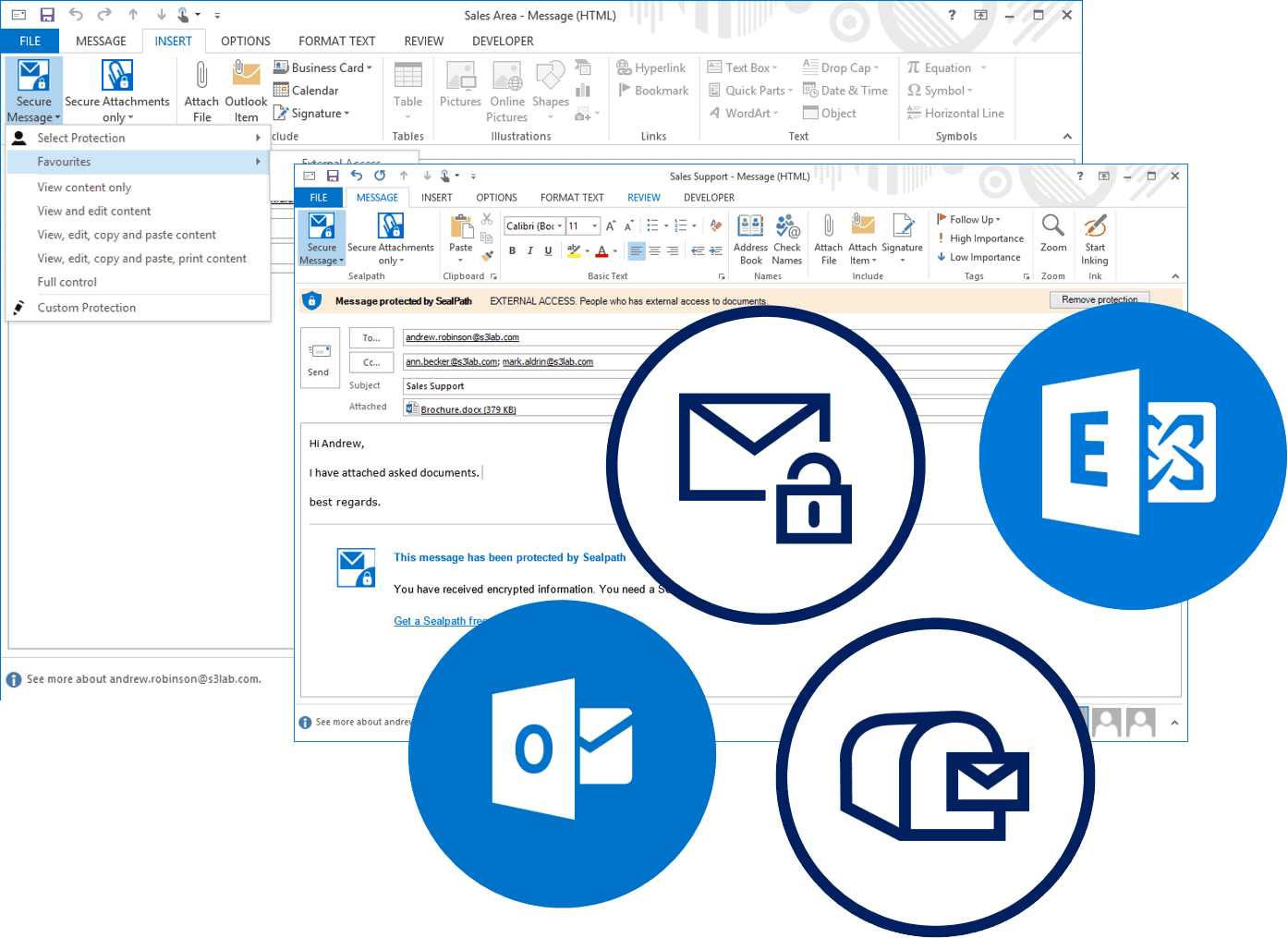
Task: Switch to OPTIONS tab in Sales Area window
Action: click(x=246, y=41)
